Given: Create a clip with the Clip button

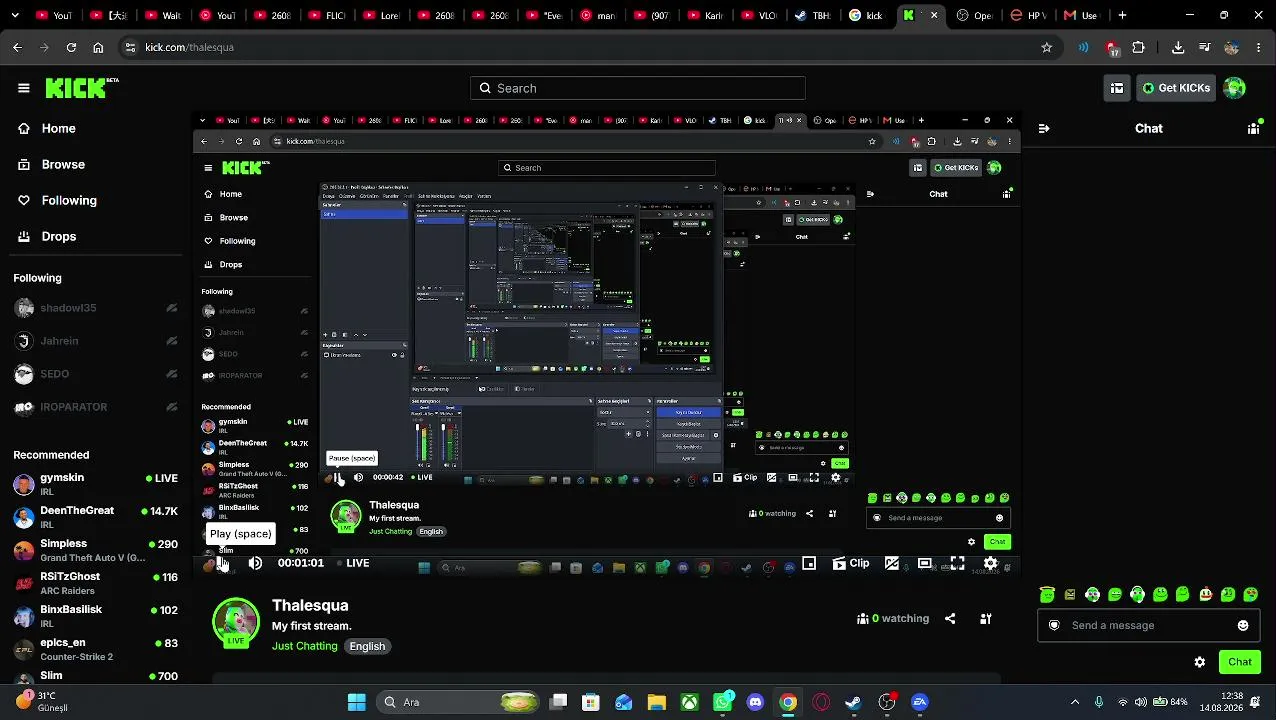Looking at the screenshot, I should tap(851, 563).
